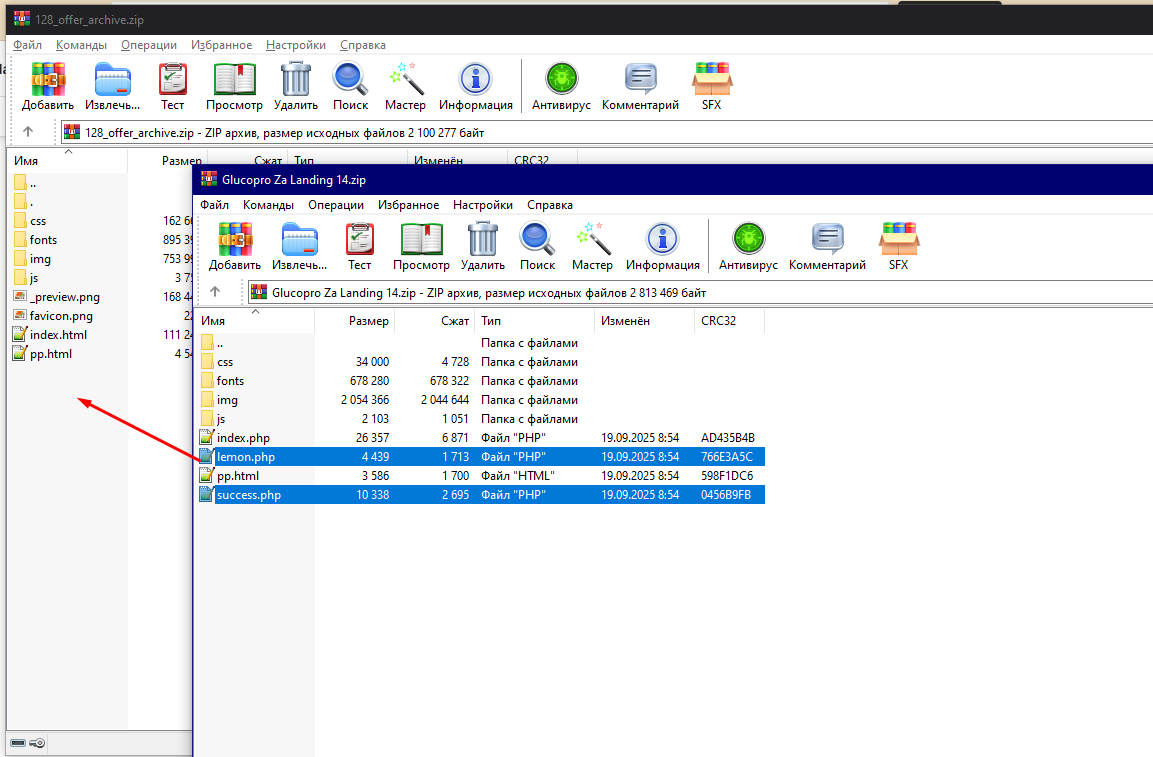The height and width of the screenshot is (757, 1153).
Task: Open the Wizard tool in Glucopro window
Action: pos(592,246)
